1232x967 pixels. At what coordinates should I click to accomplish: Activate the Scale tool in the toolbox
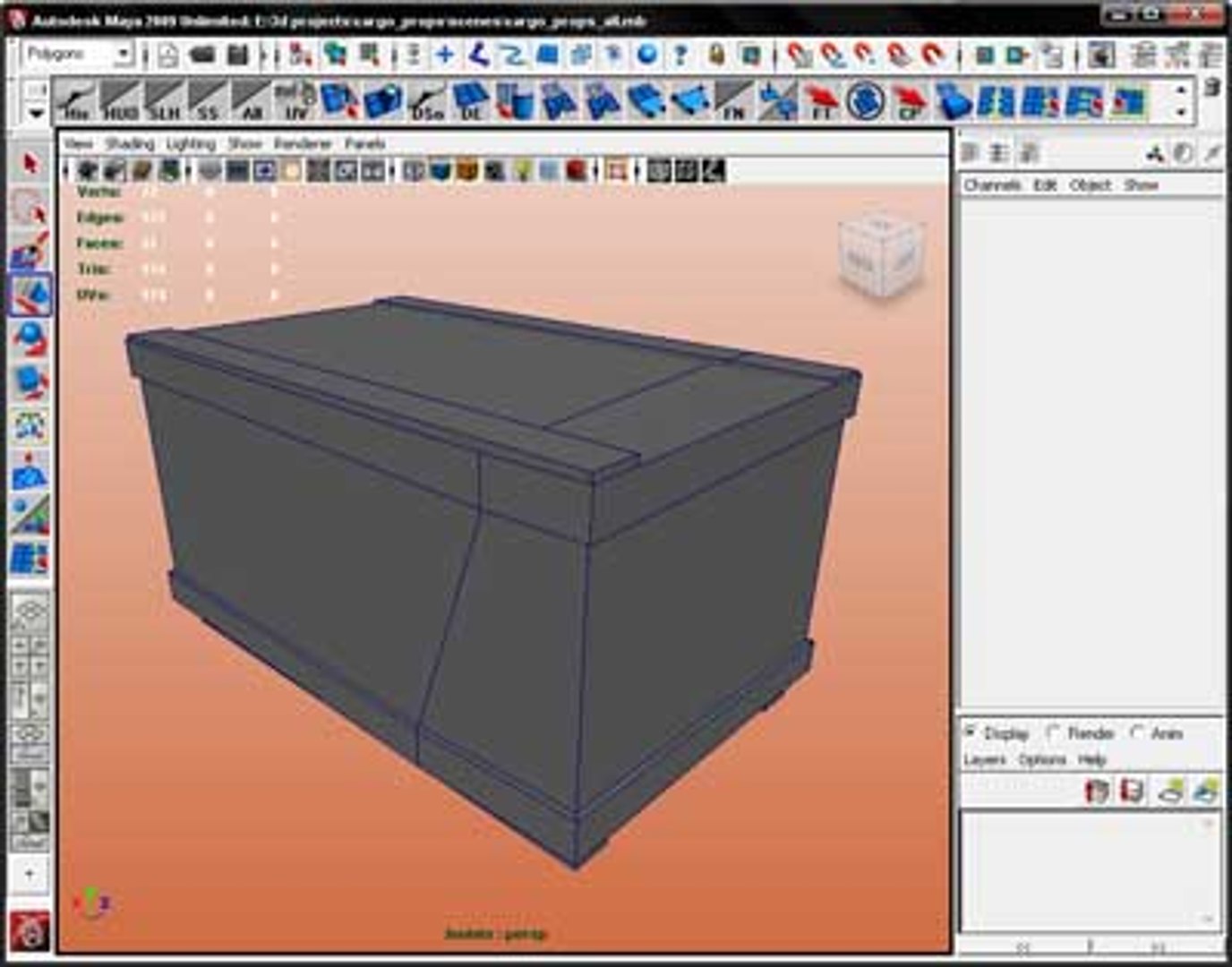click(30, 382)
